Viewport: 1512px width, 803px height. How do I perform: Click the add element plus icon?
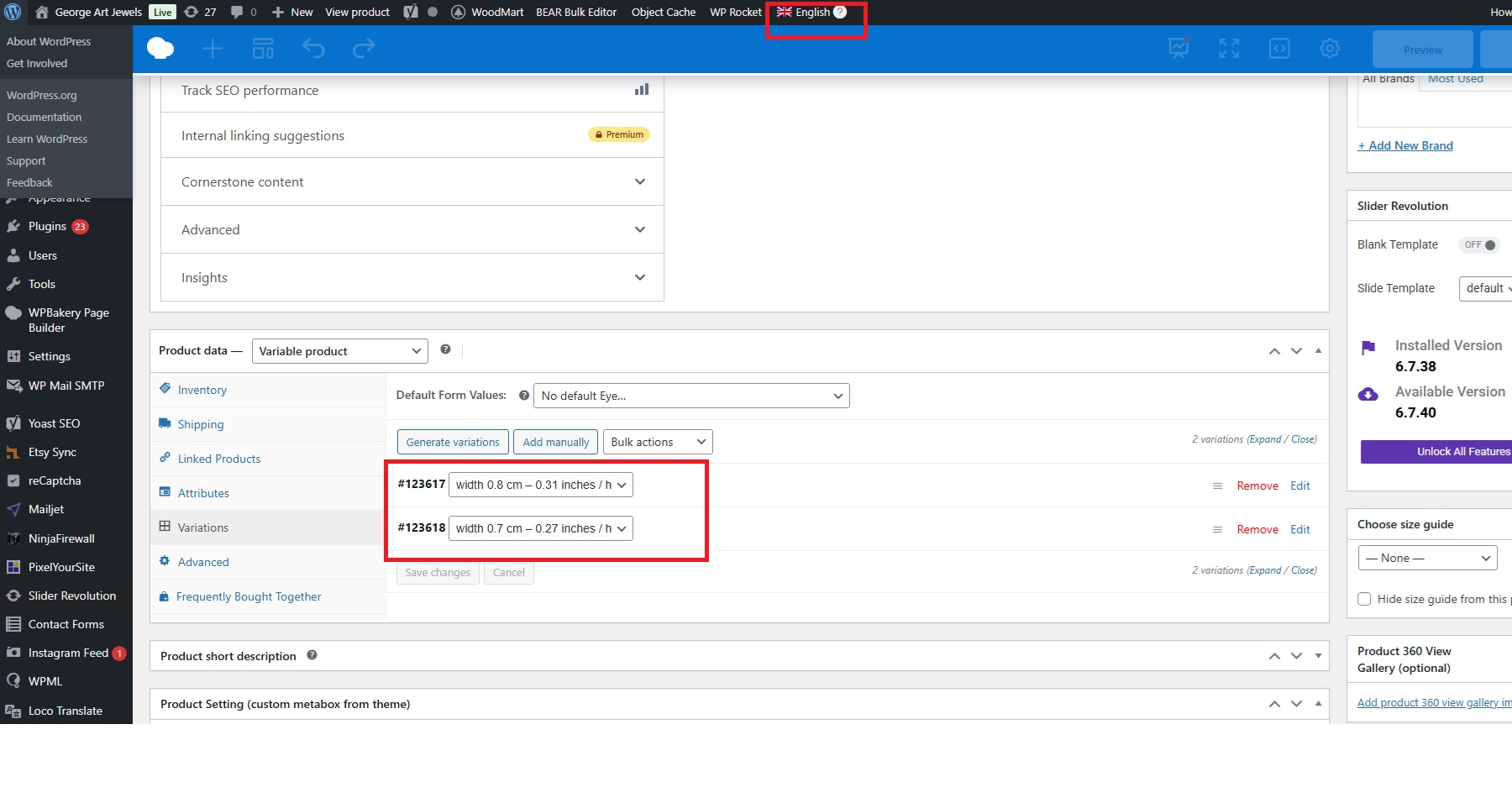[213, 49]
